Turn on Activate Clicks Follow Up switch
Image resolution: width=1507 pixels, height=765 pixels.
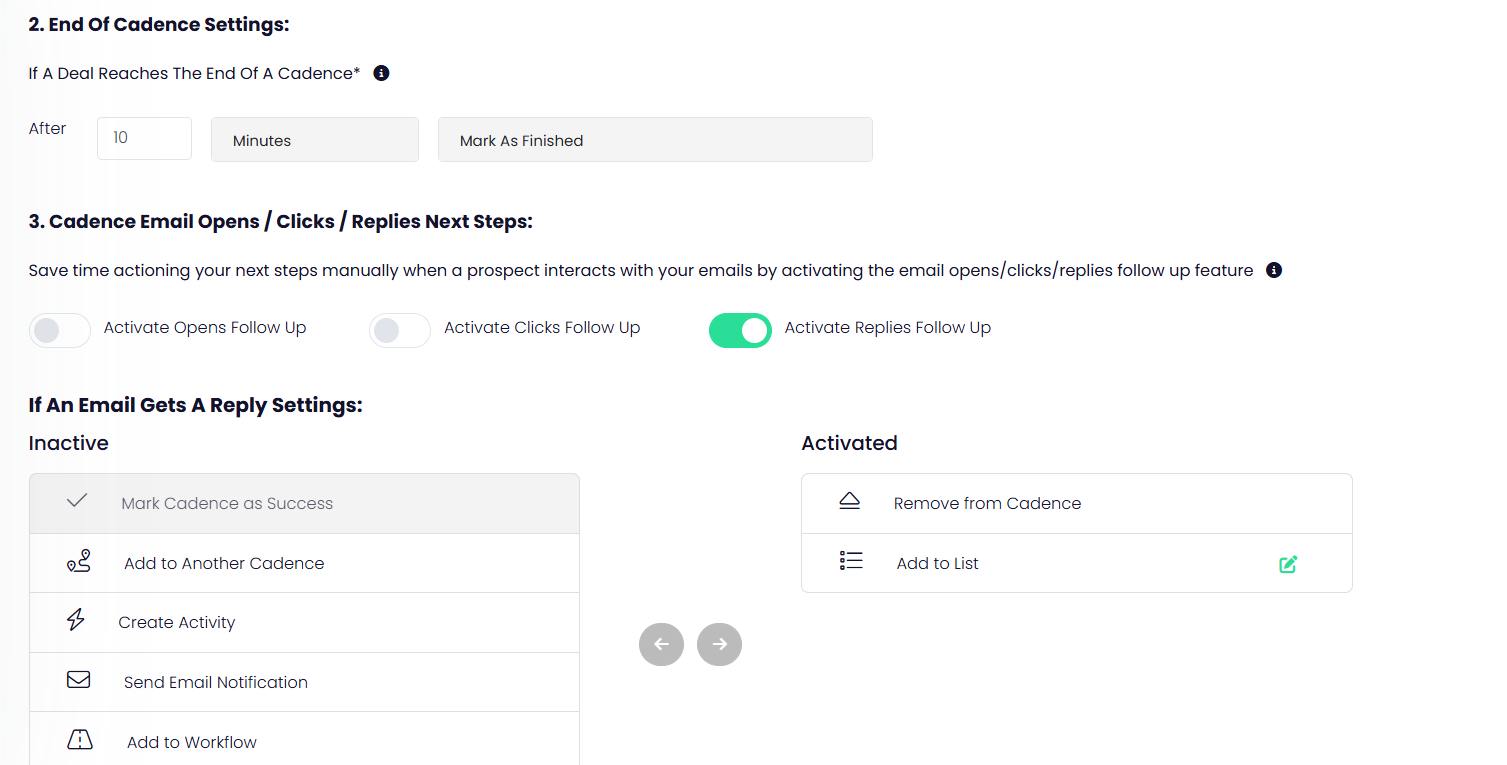[400, 330]
